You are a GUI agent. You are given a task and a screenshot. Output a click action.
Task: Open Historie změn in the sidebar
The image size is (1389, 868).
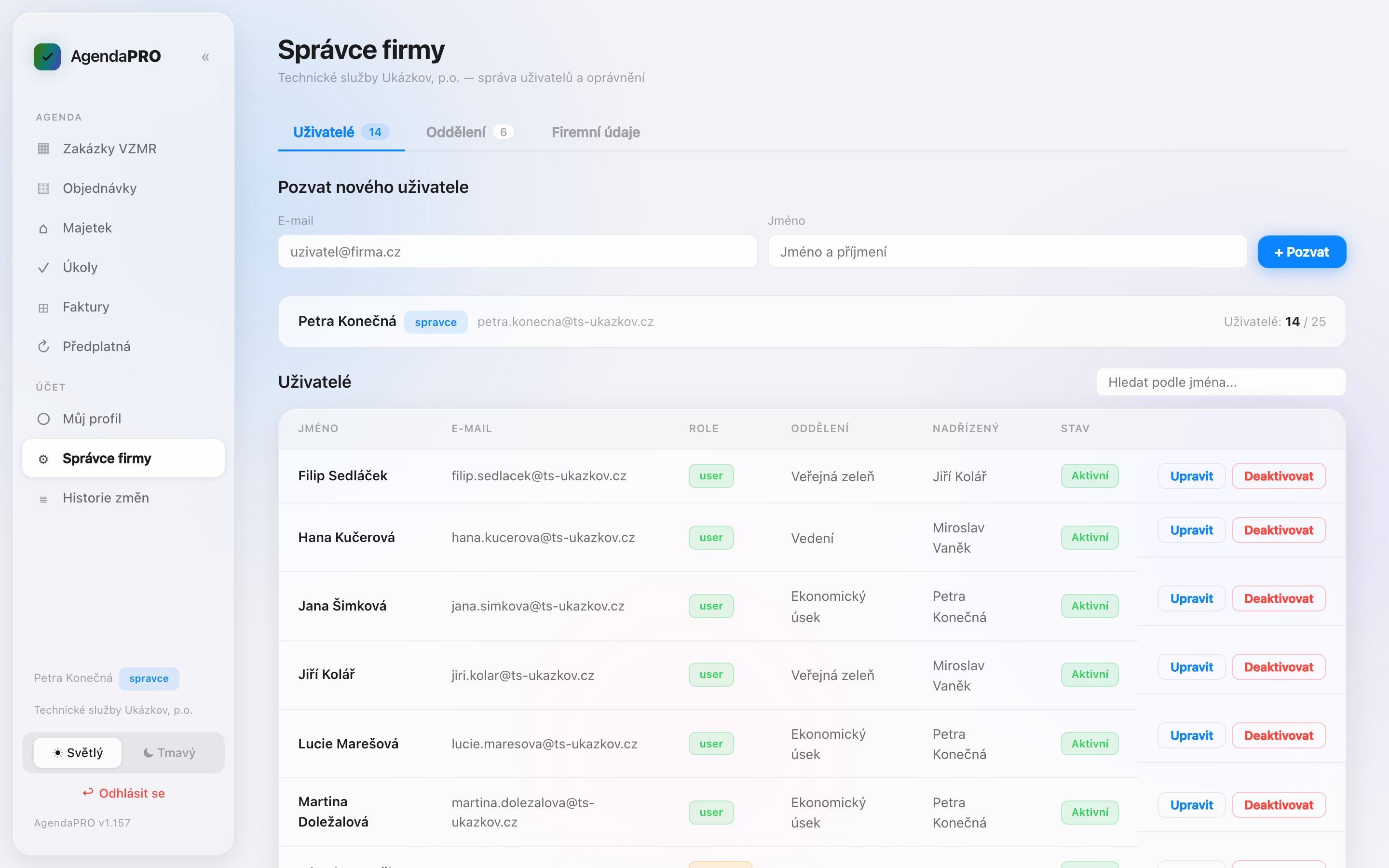pyautogui.click(x=123, y=498)
